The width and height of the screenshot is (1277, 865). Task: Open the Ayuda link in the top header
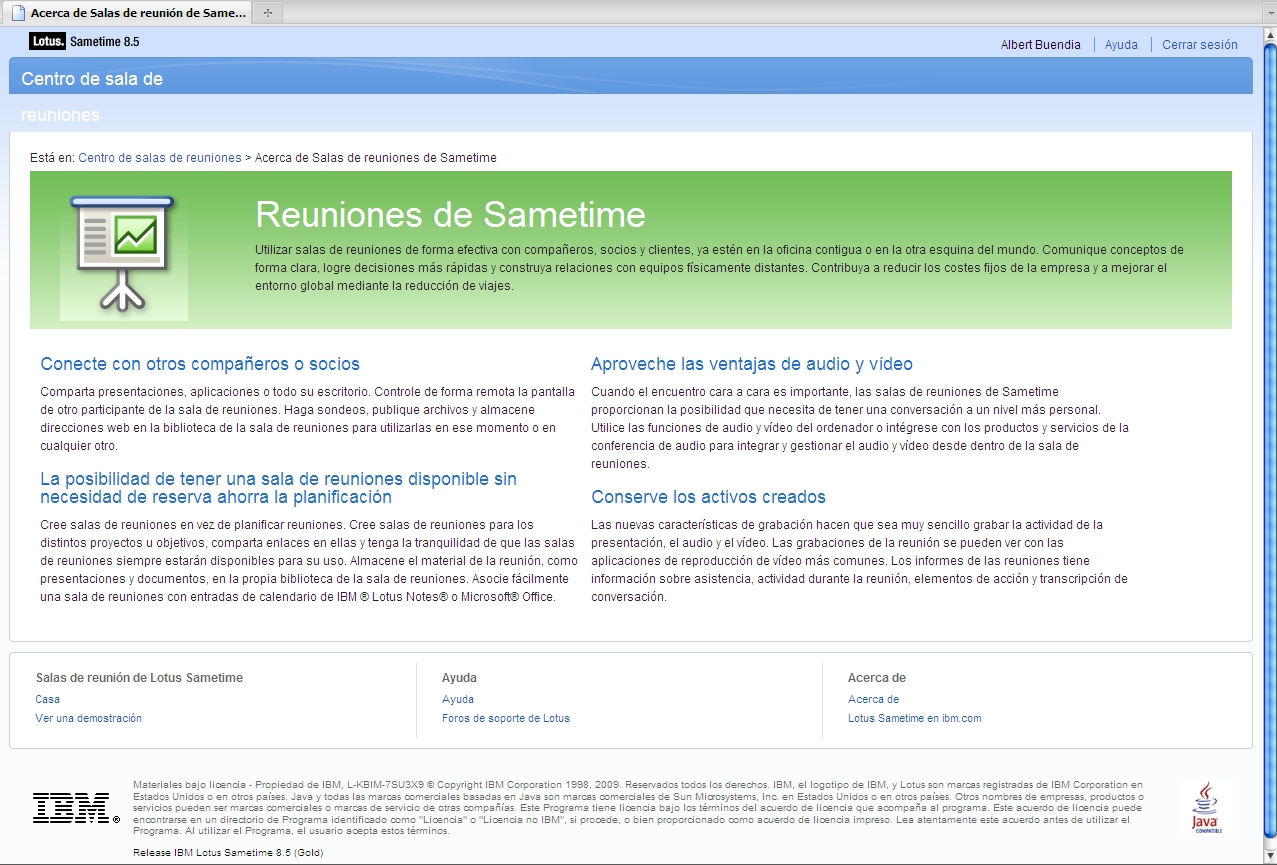tap(1121, 45)
